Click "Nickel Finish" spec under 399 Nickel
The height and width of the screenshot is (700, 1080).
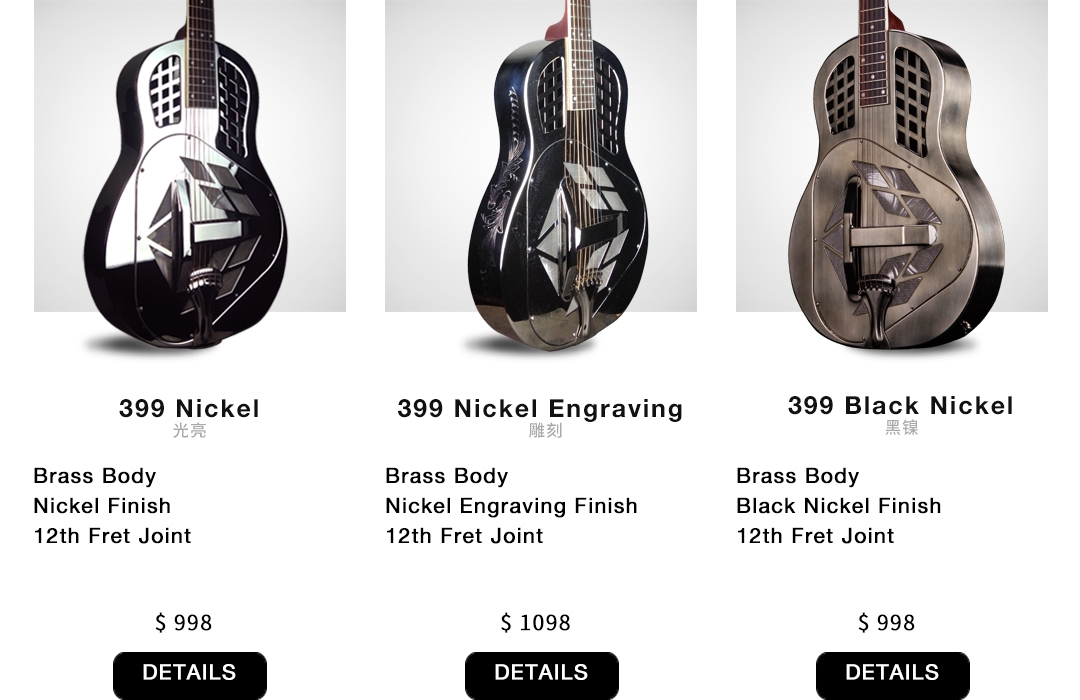coord(102,506)
